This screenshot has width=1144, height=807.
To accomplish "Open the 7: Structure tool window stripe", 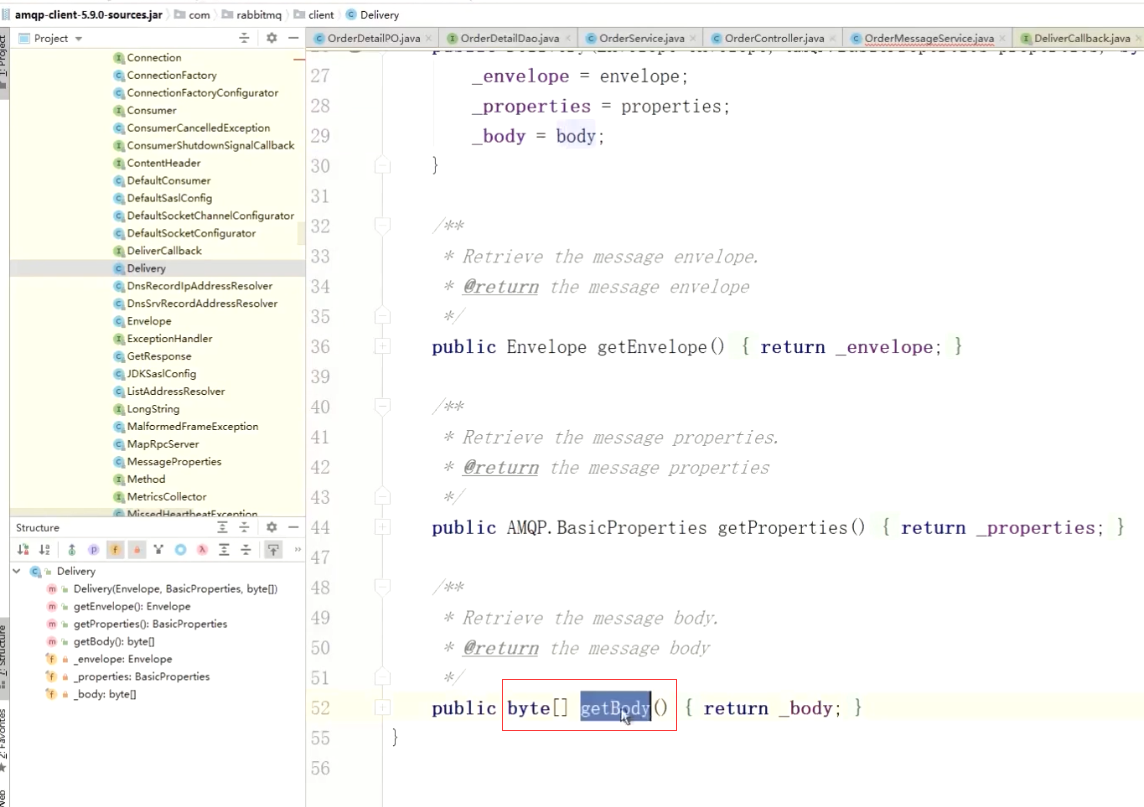I will (x=4, y=657).
